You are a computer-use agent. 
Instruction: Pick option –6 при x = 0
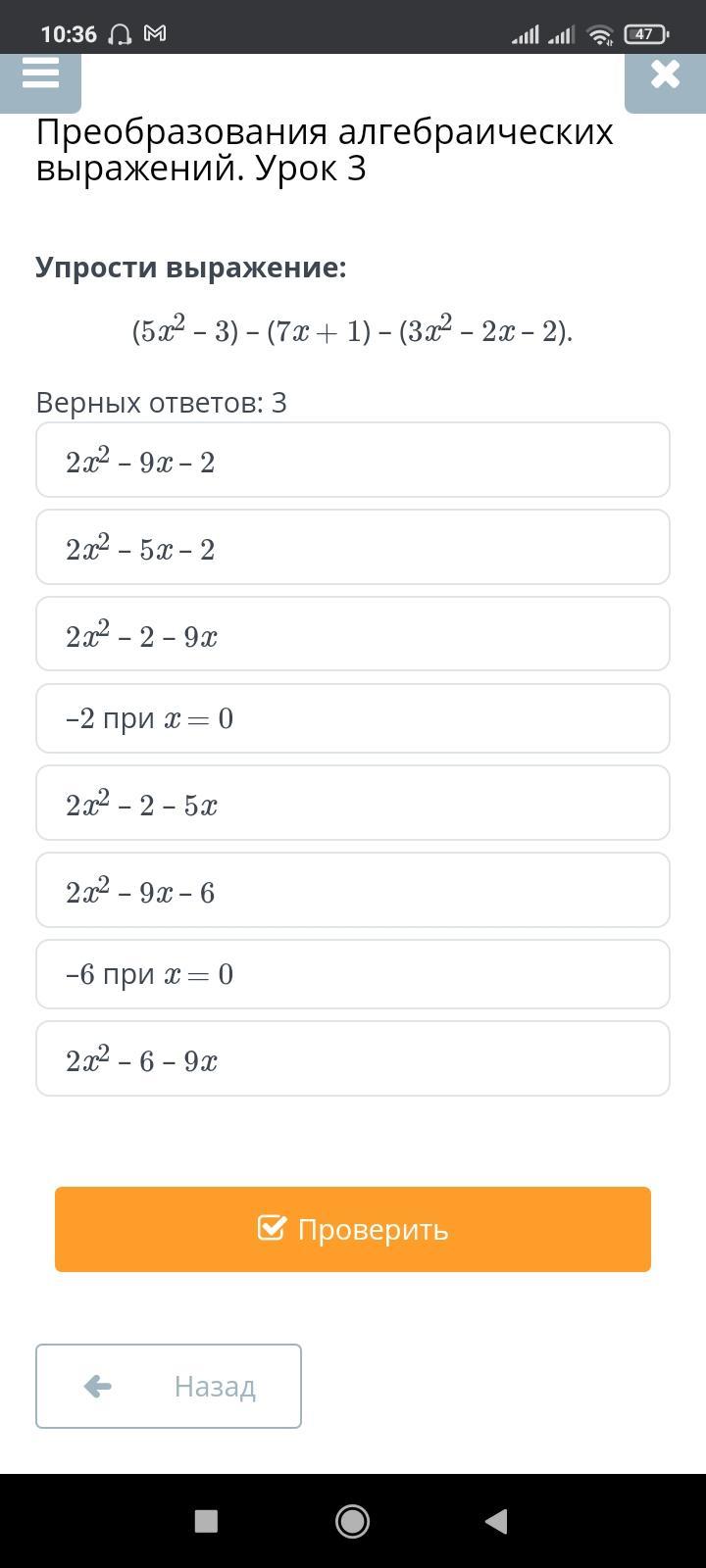(x=353, y=974)
